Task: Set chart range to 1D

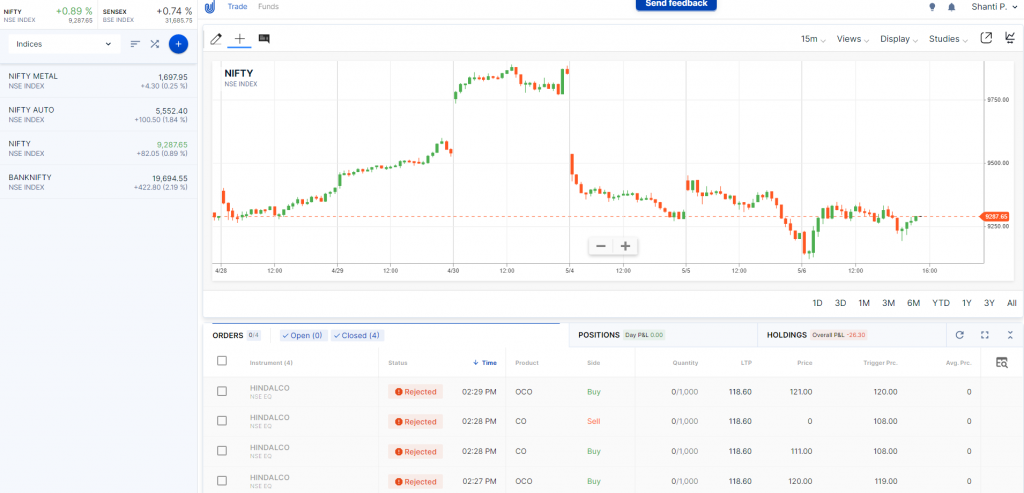Action: (817, 303)
